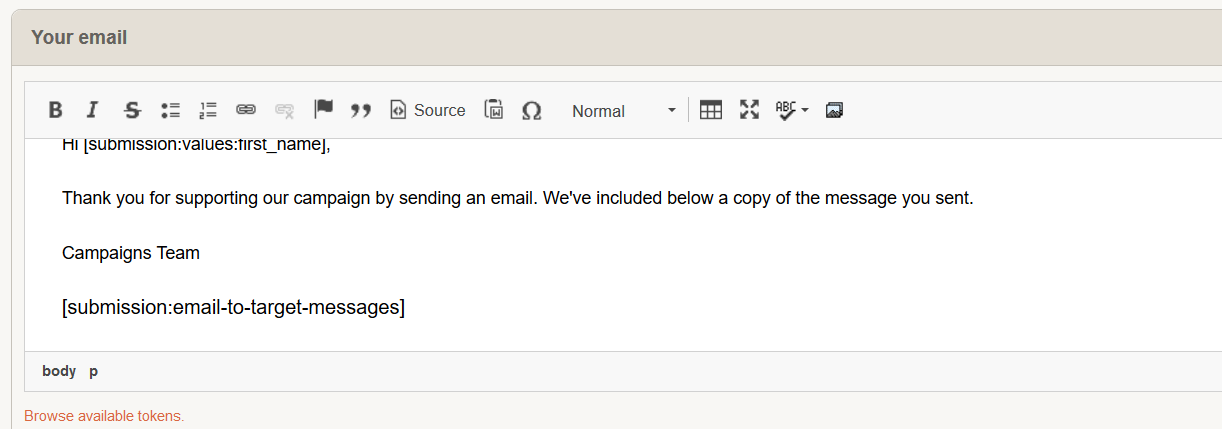The image size is (1222, 429).
Task: Maximize the editor
Action: click(x=749, y=110)
